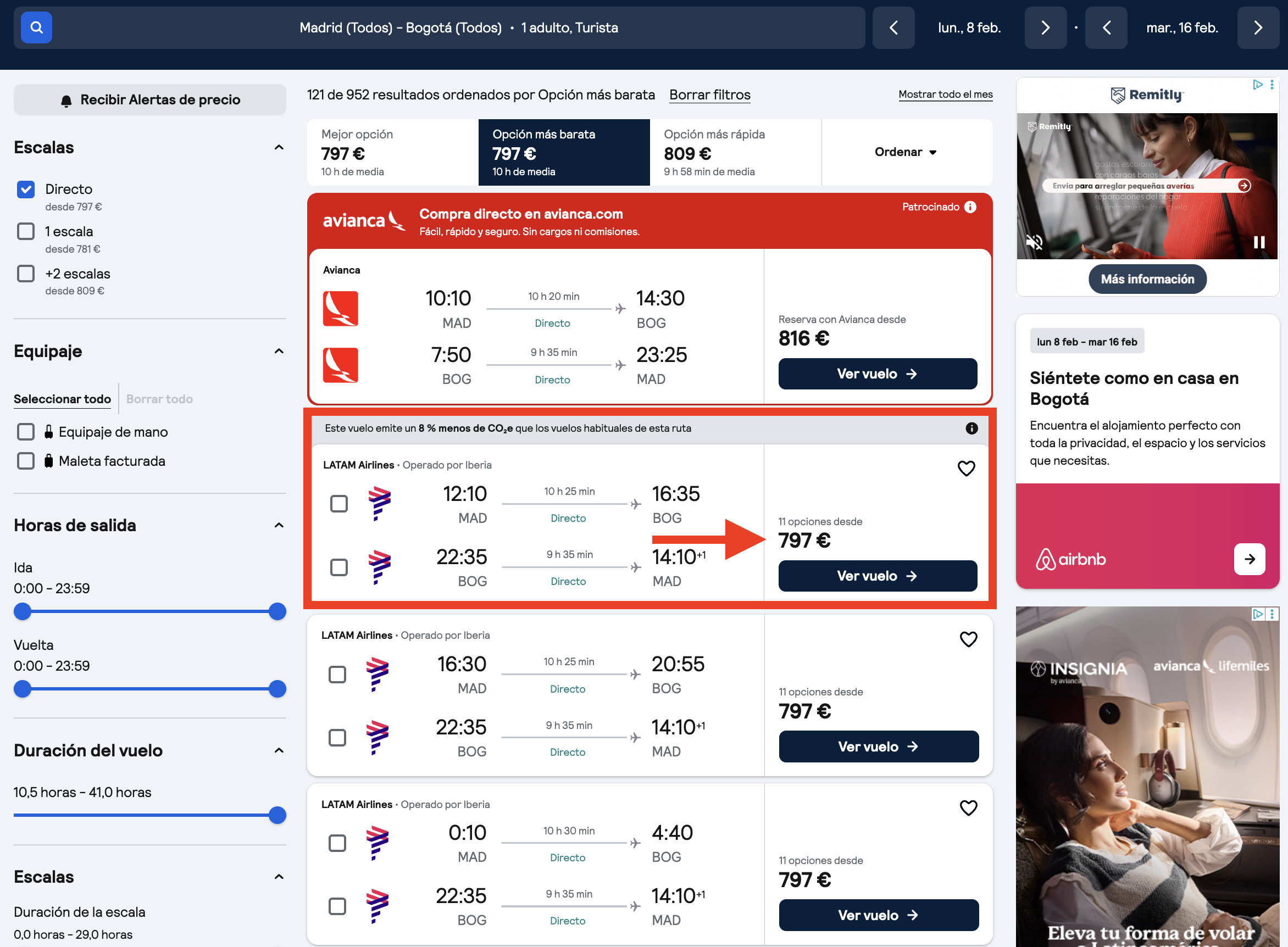
Task: Uncheck the Directo stops filter
Action: coord(26,189)
